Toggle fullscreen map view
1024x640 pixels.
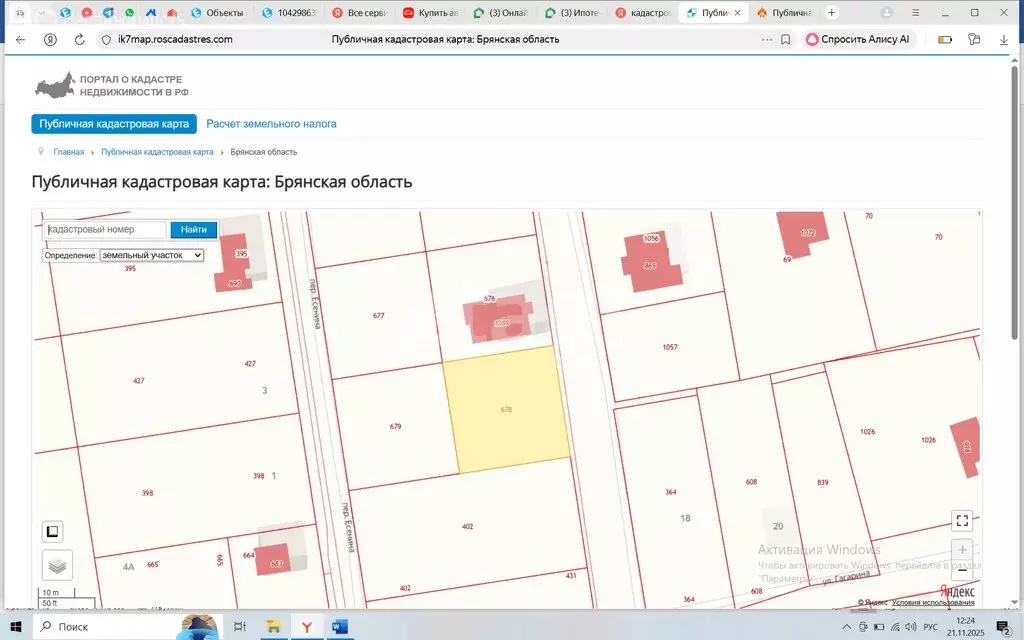click(961, 520)
